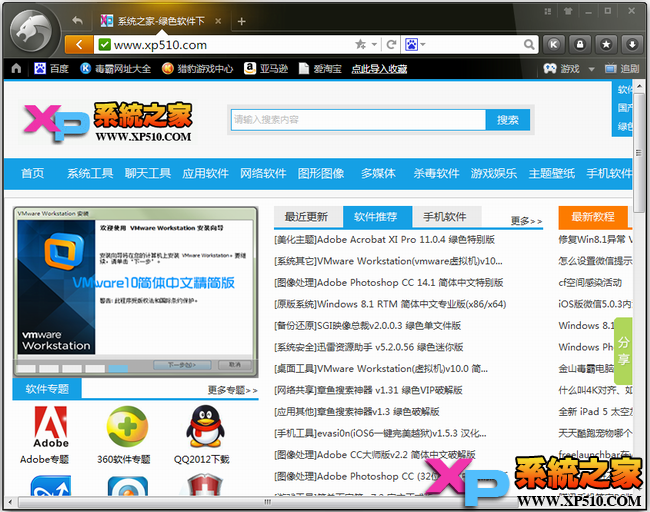Switch to 最近更新 tab
The width and height of the screenshot is (650, 512).
306,216
